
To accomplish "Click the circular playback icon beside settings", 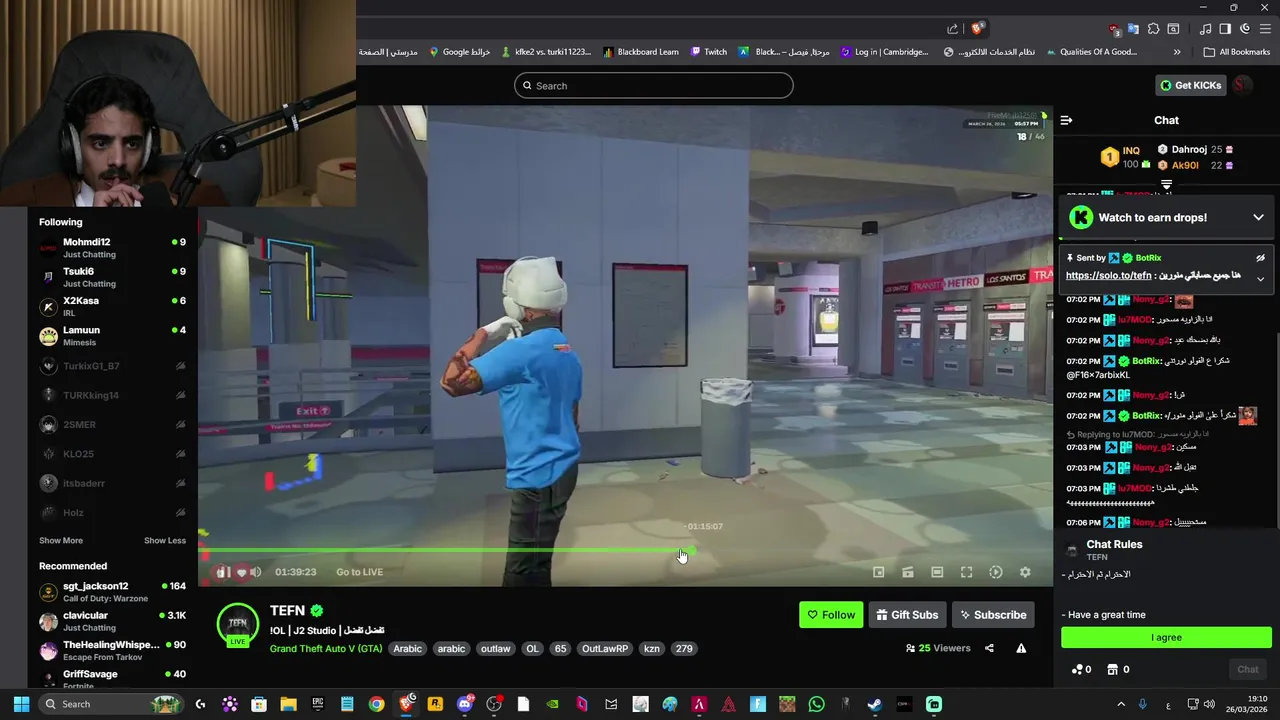I will pyautogui.click(x=996, y=572).
